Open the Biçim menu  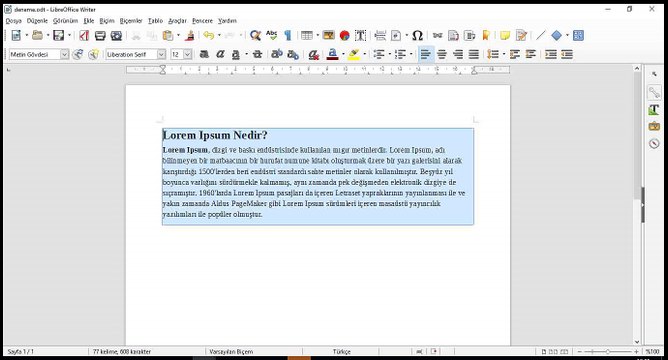pos(107,20)
